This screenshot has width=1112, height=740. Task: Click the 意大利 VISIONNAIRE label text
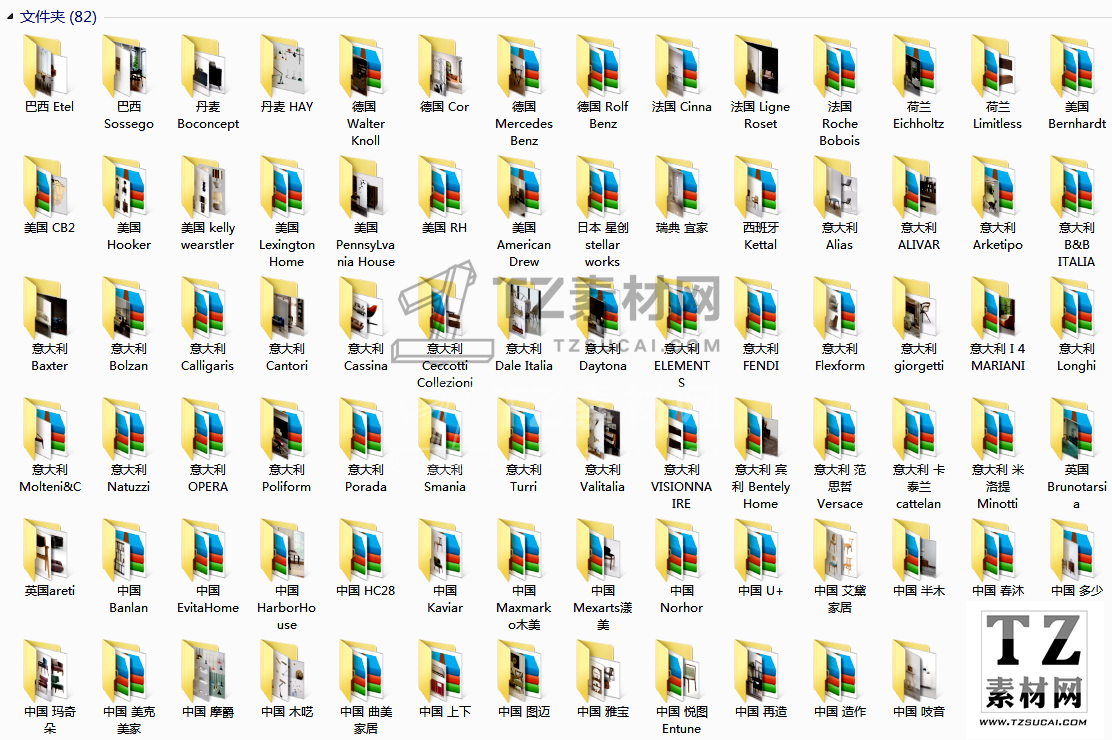682,487
